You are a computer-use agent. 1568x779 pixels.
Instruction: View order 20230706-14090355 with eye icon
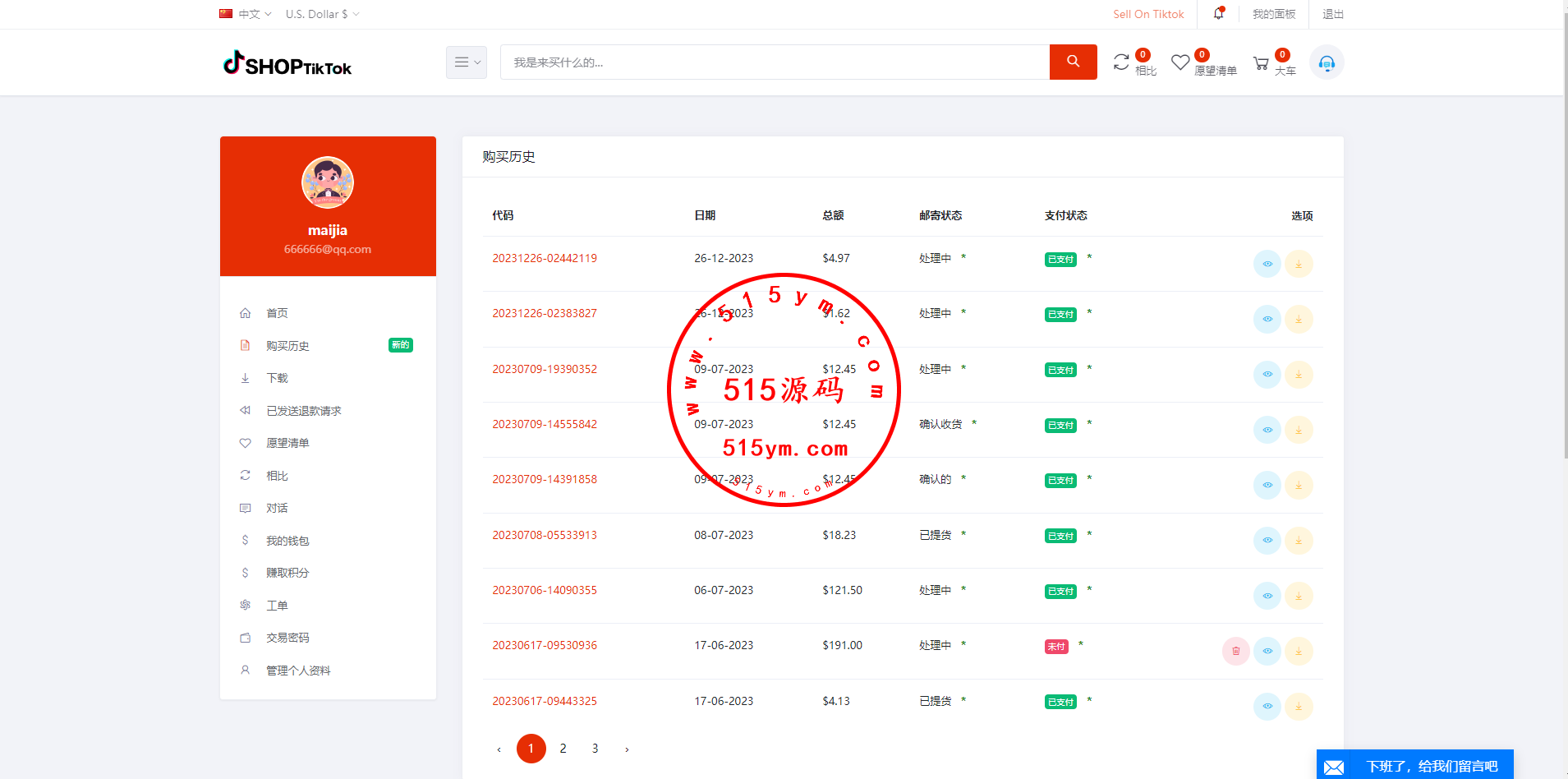(1267, 596)
